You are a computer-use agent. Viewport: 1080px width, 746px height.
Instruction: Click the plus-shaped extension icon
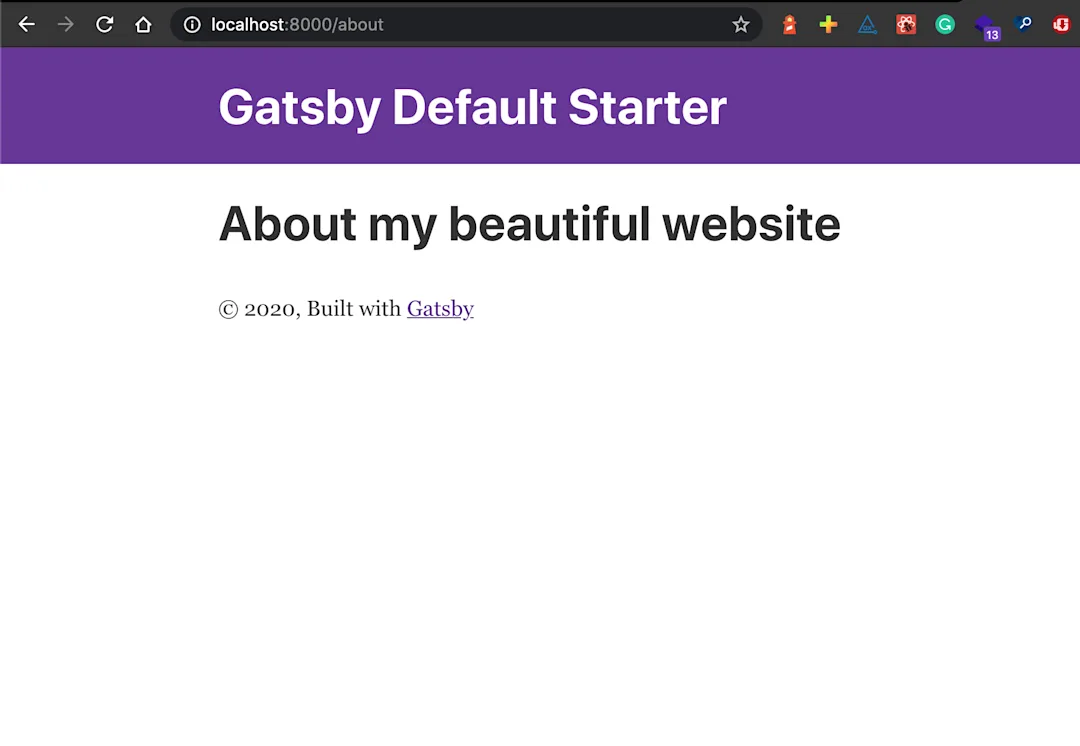(828, 24)
